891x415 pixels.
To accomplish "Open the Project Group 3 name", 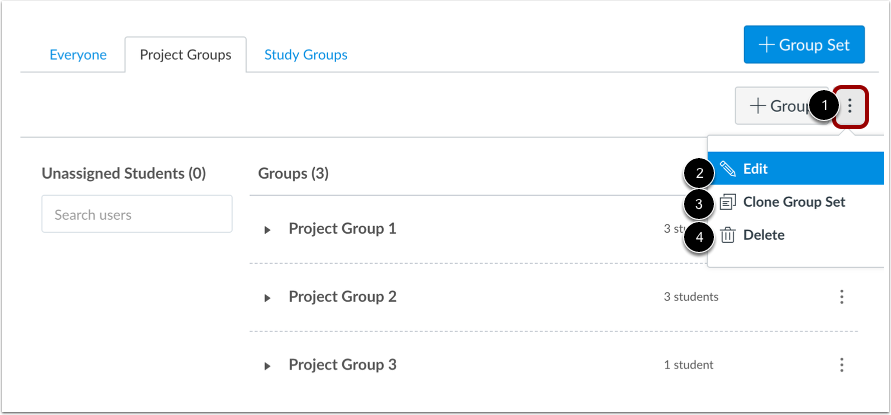I will click(x=343, y=364).
